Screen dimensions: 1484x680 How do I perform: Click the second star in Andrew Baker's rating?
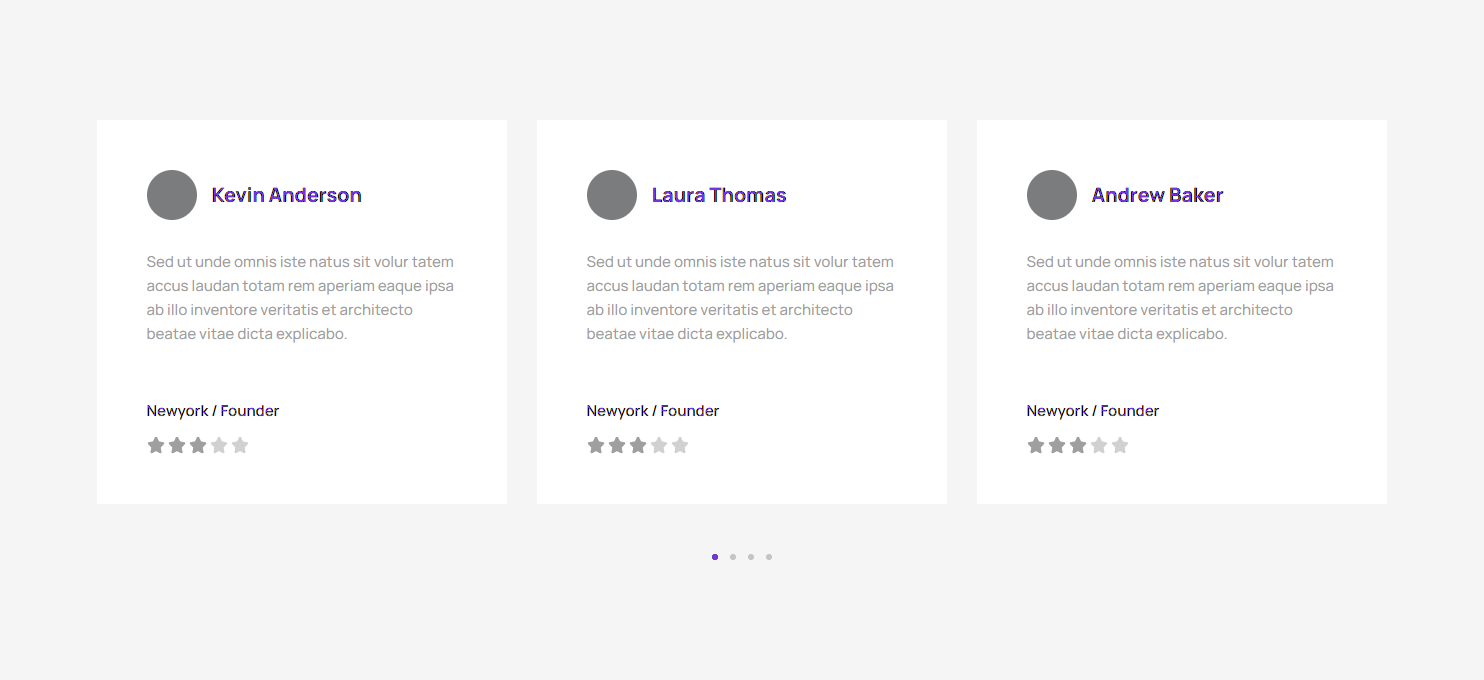[1057, 445]
